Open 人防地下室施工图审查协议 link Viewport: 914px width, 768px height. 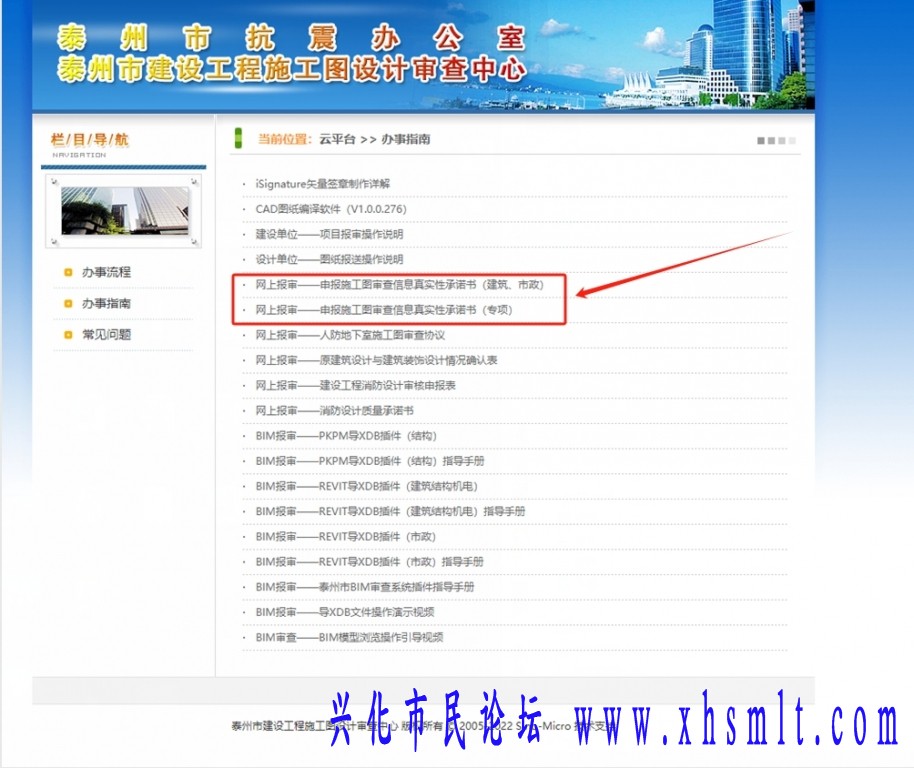click(x=350, y=335)
